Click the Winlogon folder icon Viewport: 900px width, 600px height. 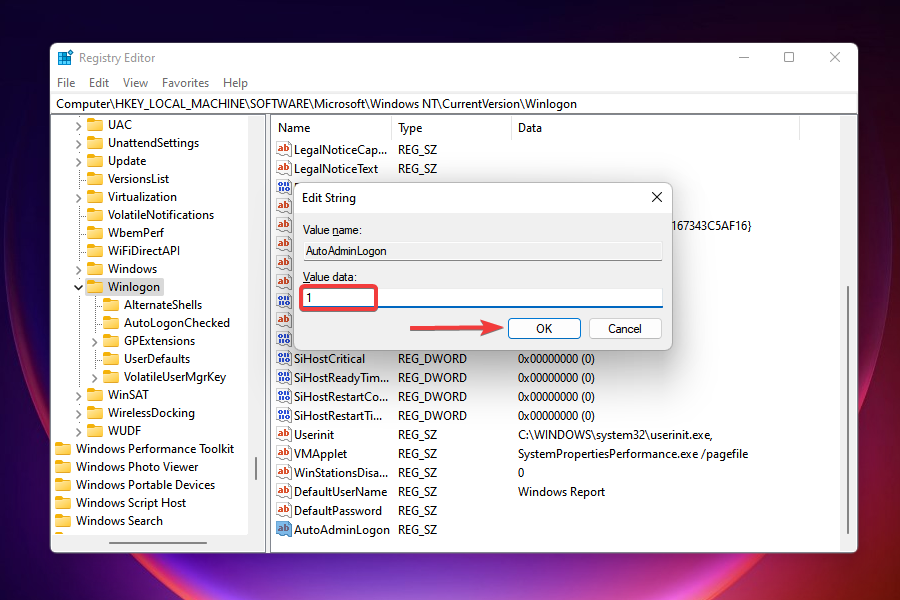pos(95,287)
